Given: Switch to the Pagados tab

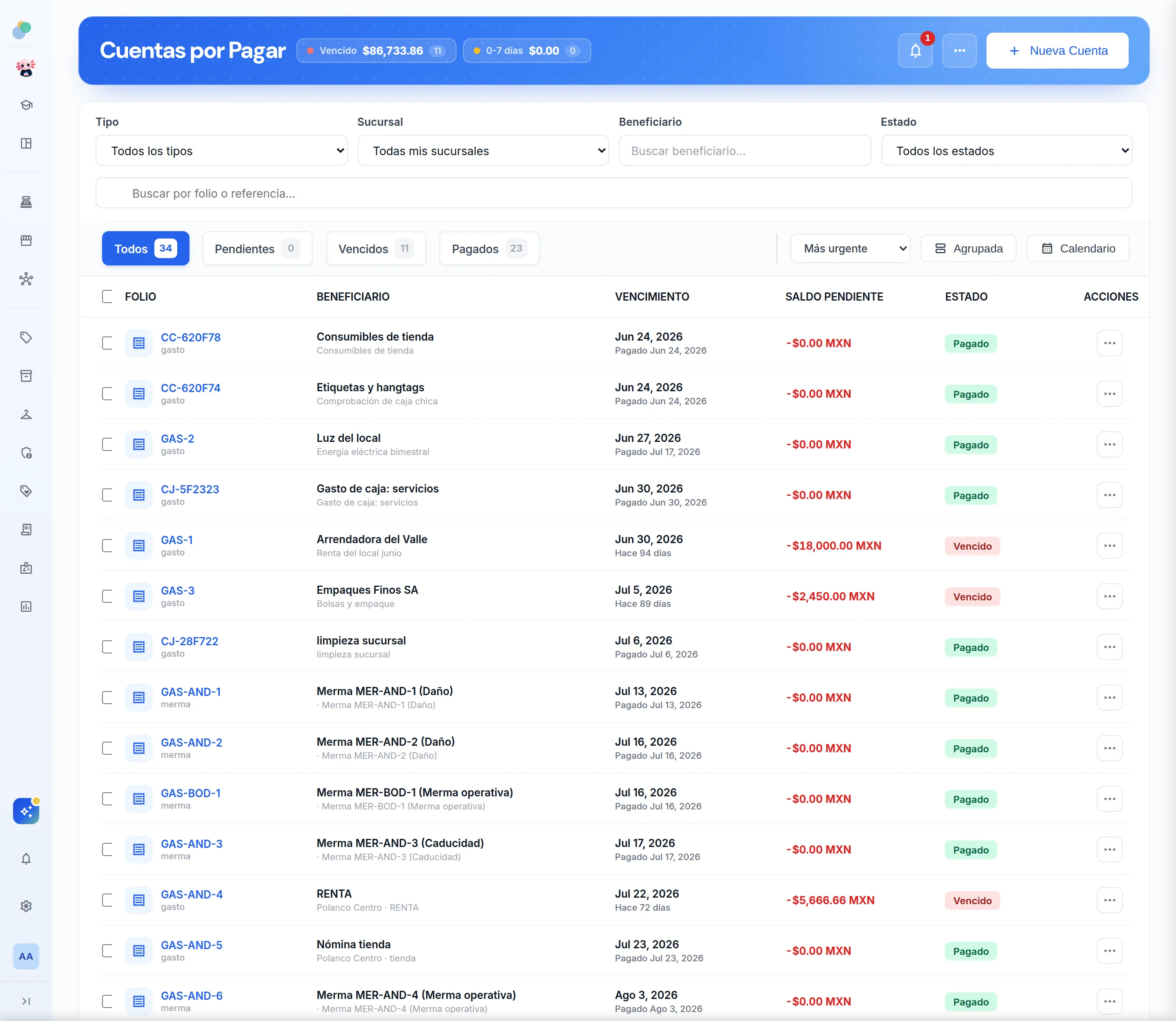Looking at the screenshot, I should pos(490,248).
